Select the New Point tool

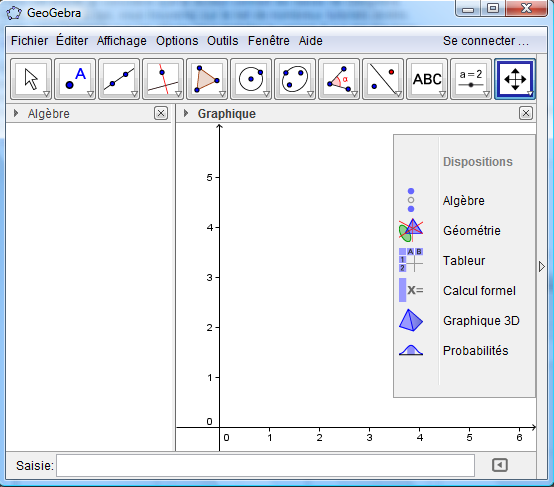(x=75, y=79)
